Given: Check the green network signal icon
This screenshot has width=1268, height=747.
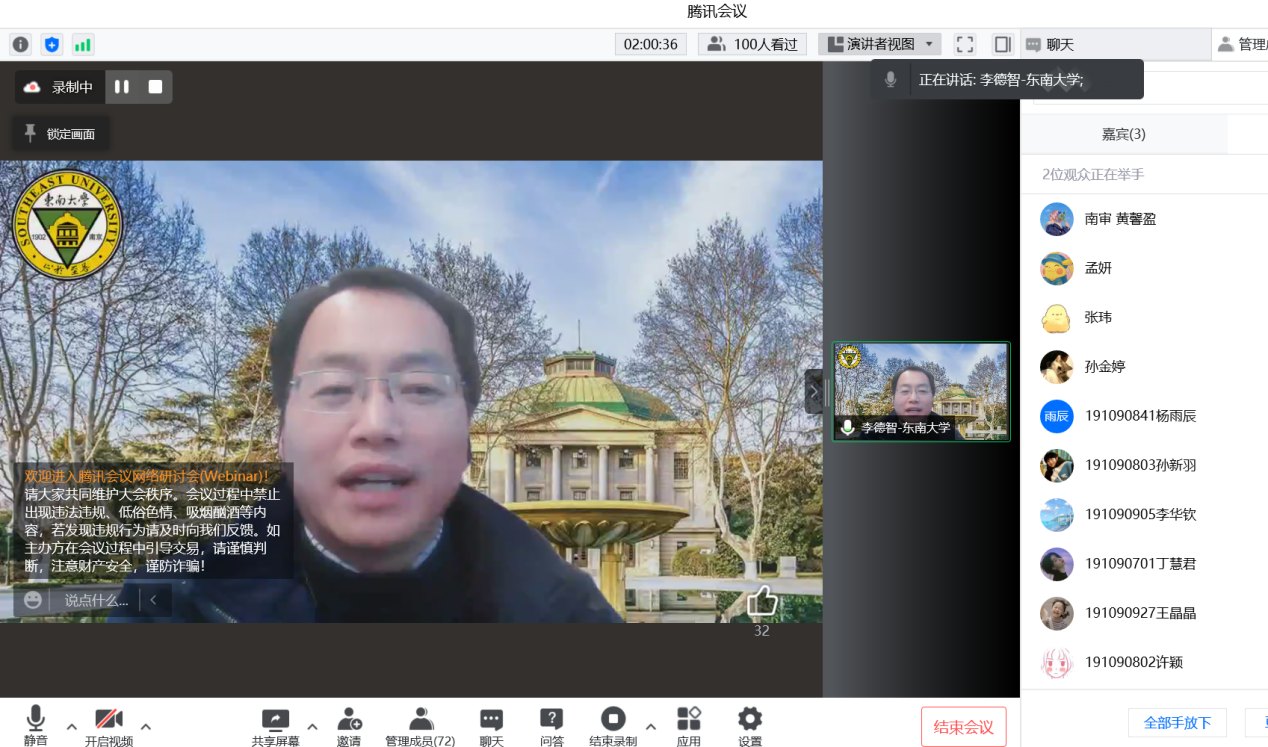Looking at the screenshot, I should click(x=83, y=44).
